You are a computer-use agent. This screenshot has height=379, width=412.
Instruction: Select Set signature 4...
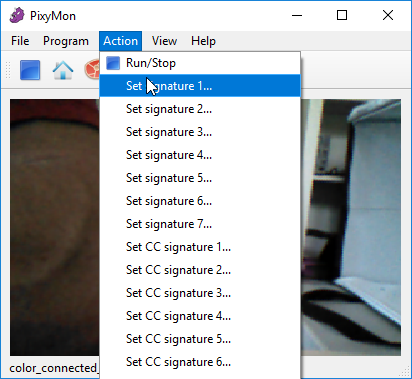coord(200,155)
